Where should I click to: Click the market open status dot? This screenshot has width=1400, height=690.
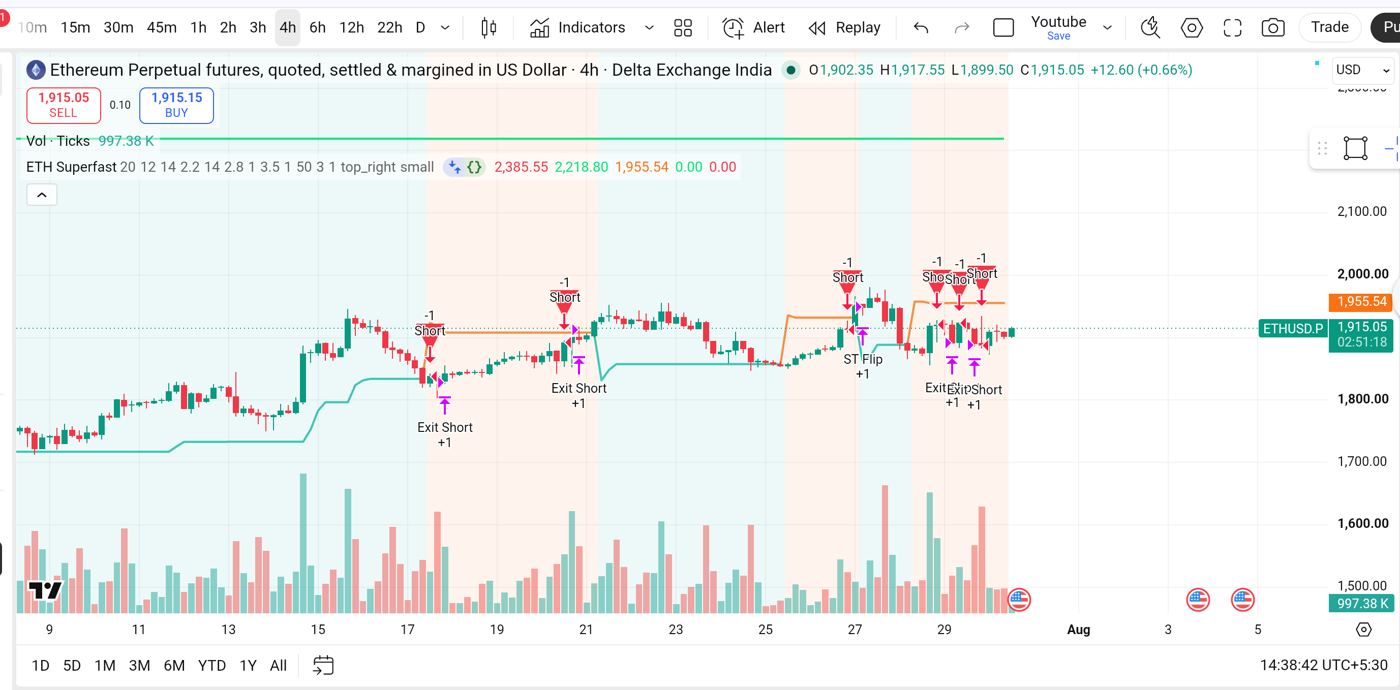(791, 70)
